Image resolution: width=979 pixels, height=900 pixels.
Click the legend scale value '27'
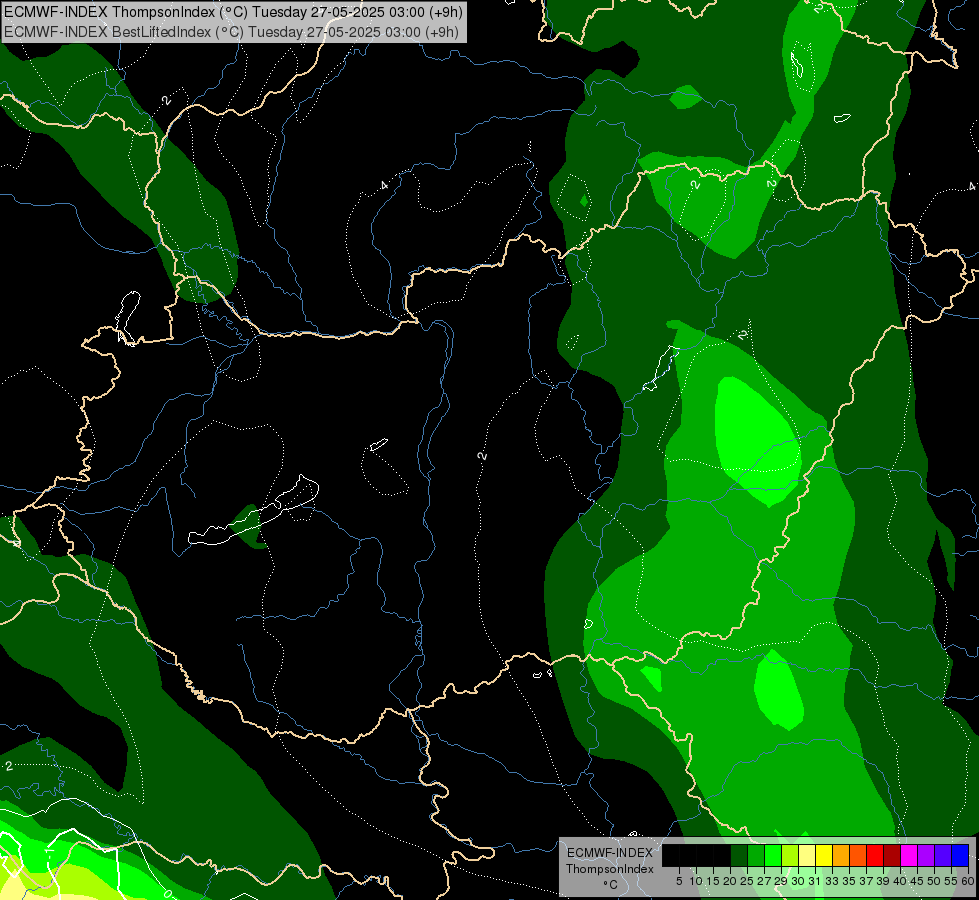(x=764, y=881)
